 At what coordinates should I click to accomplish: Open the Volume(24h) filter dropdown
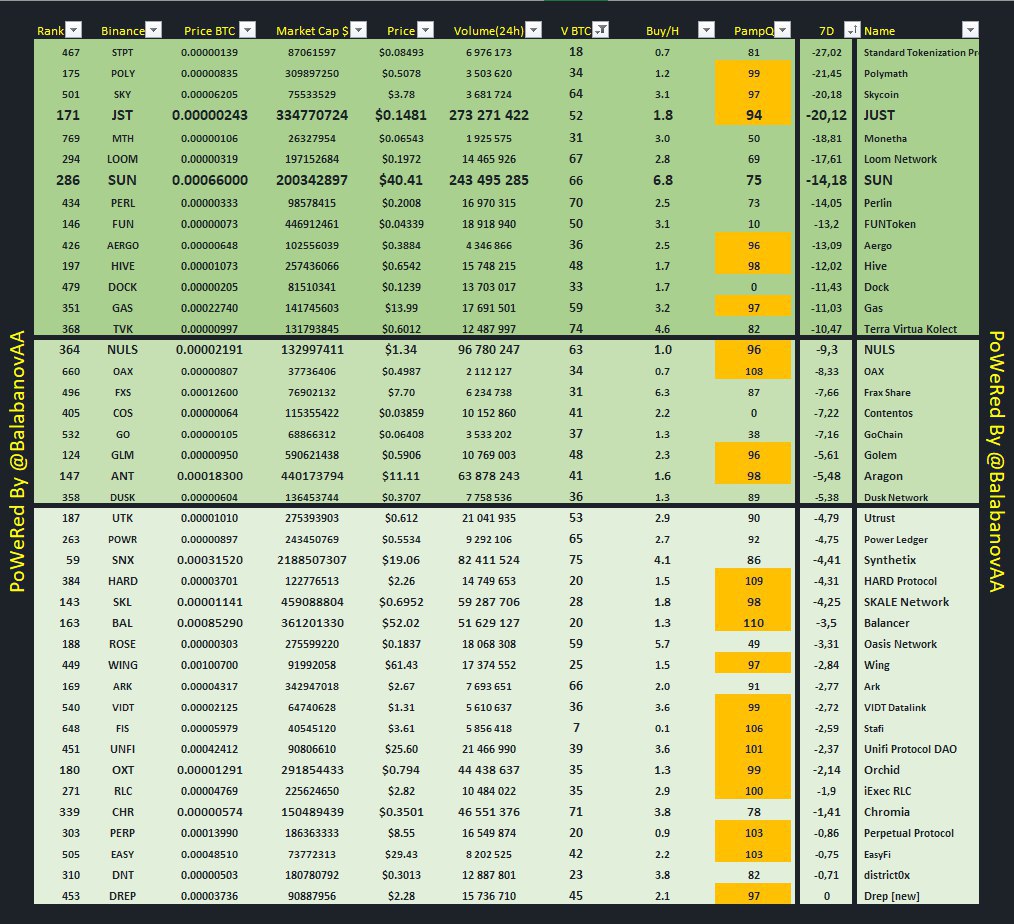click(x=534, y=30)
